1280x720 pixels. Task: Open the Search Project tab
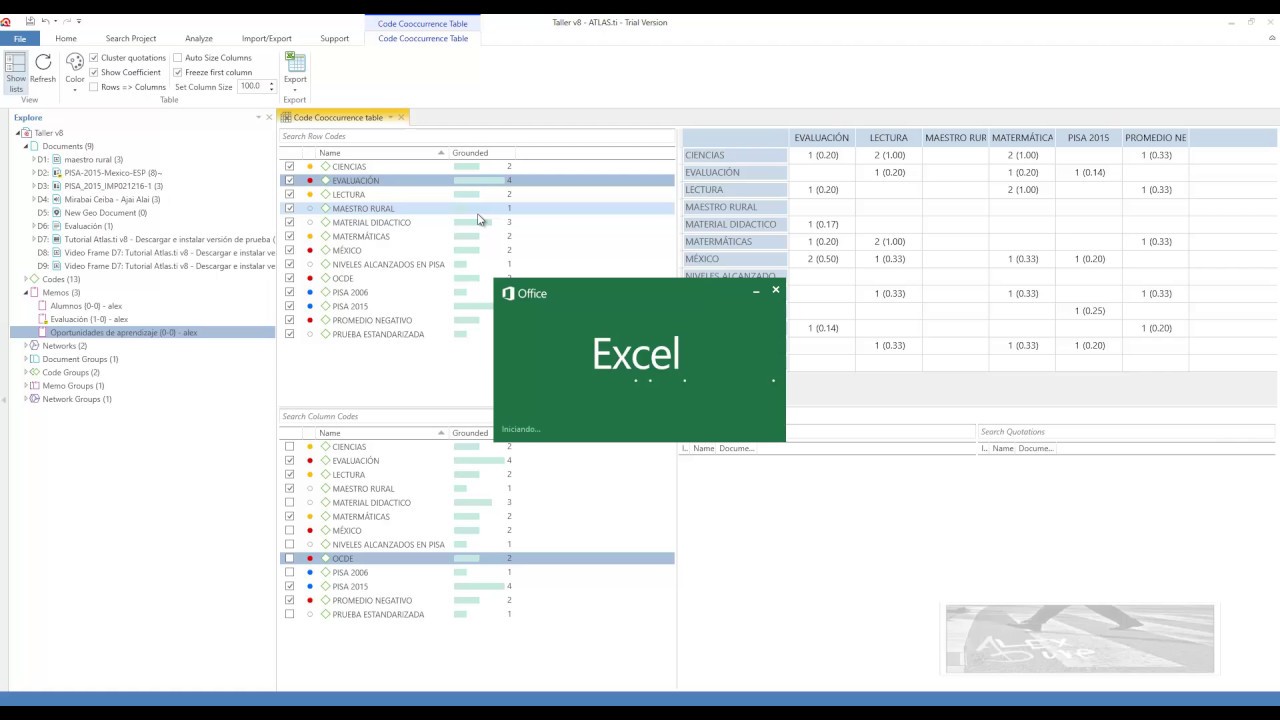pyautogui.click(x=131, y=38)
